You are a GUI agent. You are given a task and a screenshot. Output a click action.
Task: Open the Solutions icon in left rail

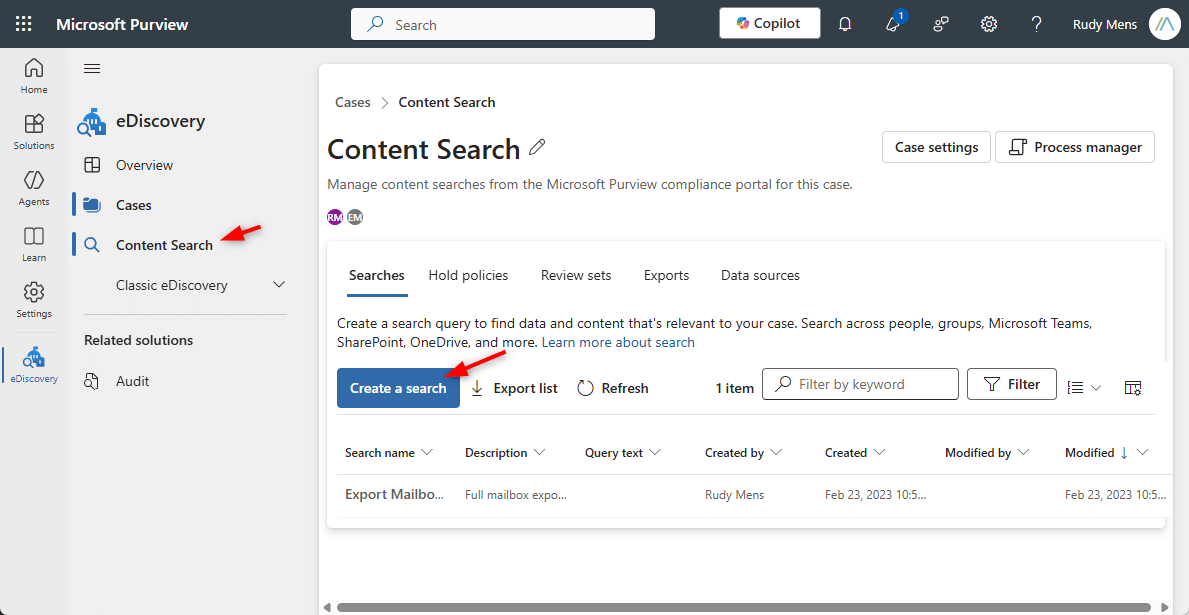[x=34, y=131]
